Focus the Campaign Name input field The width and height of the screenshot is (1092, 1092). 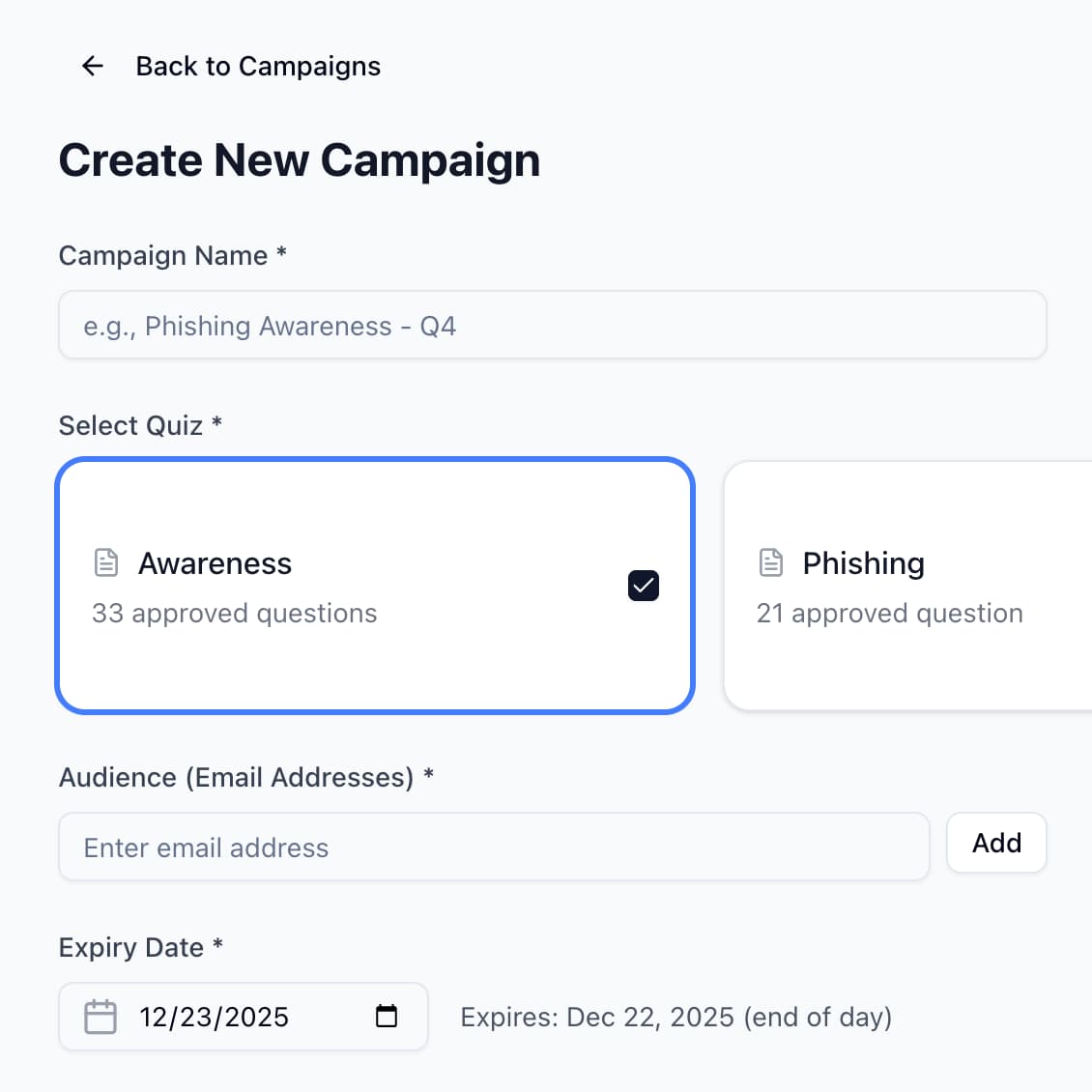552,325
